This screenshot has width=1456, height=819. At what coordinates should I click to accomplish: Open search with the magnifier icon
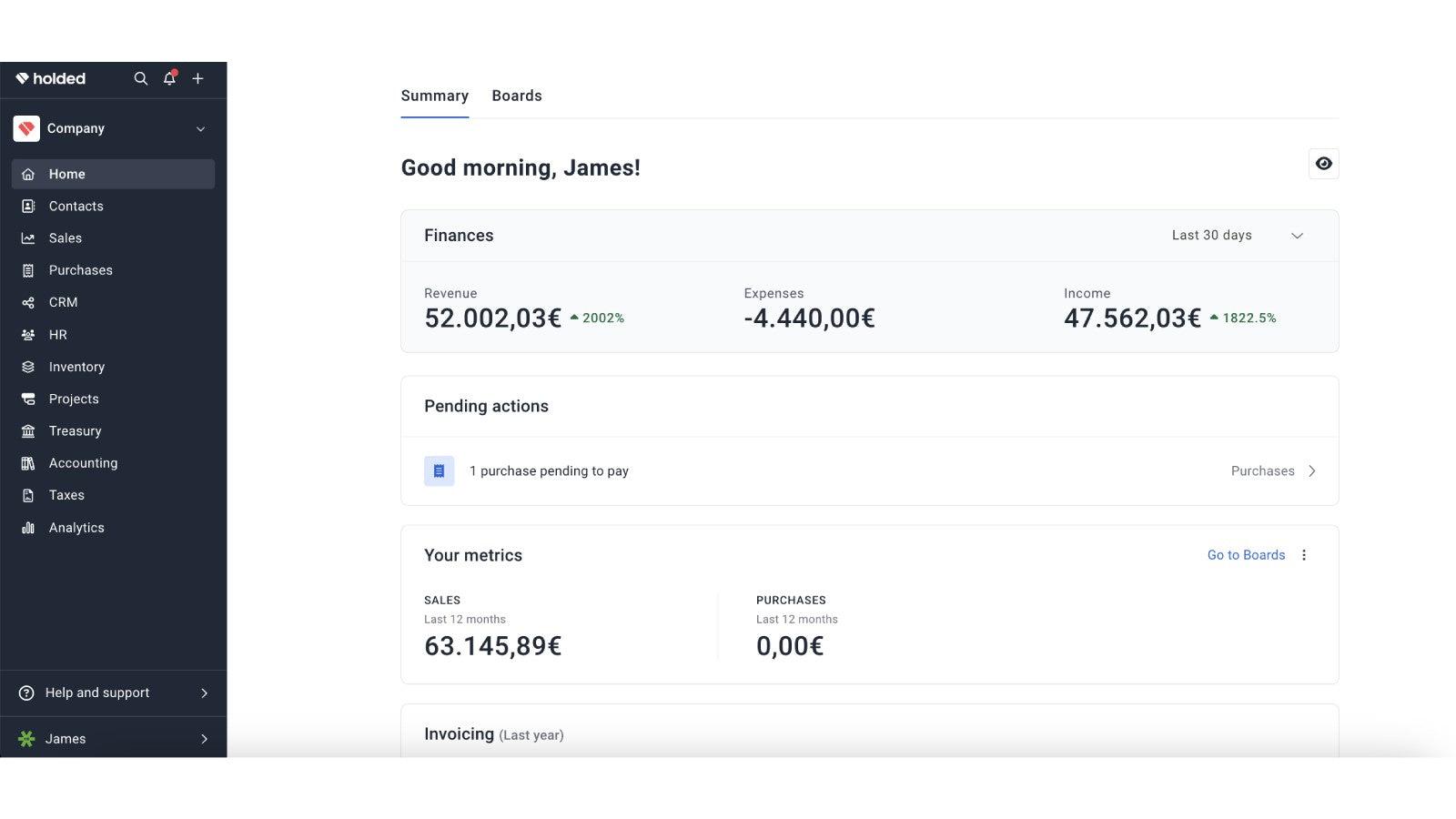(140, 79)
